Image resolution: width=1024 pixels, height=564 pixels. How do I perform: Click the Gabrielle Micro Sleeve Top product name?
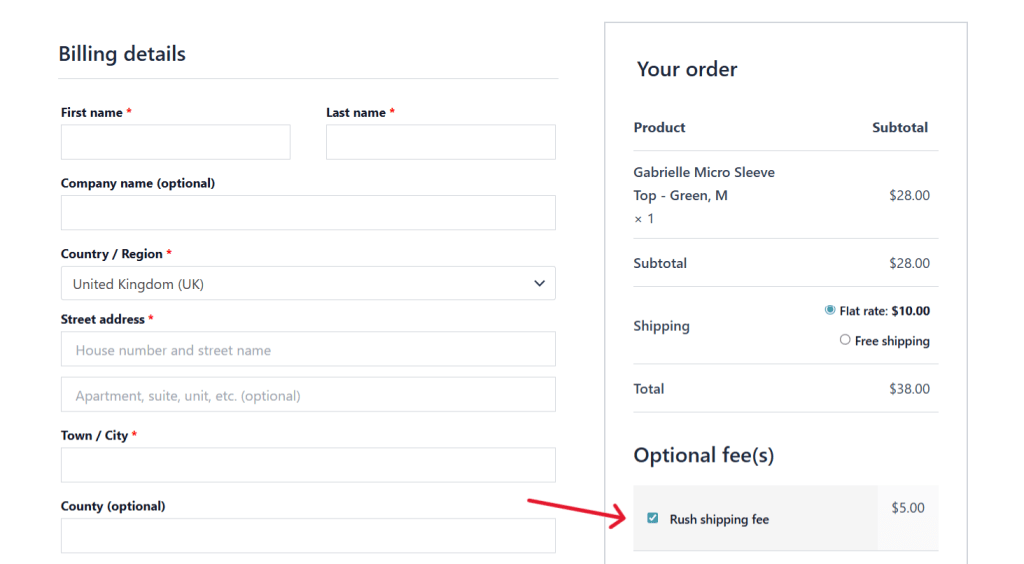click(703, 183)
